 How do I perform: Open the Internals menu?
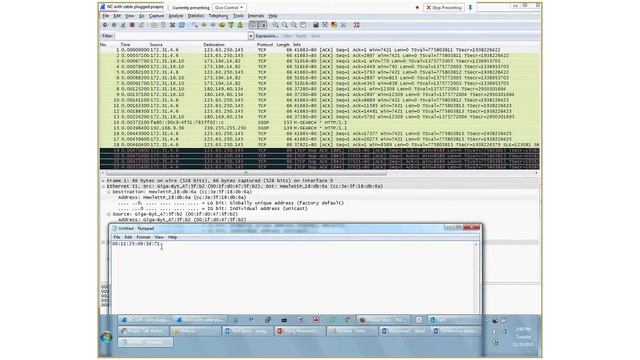256,16
